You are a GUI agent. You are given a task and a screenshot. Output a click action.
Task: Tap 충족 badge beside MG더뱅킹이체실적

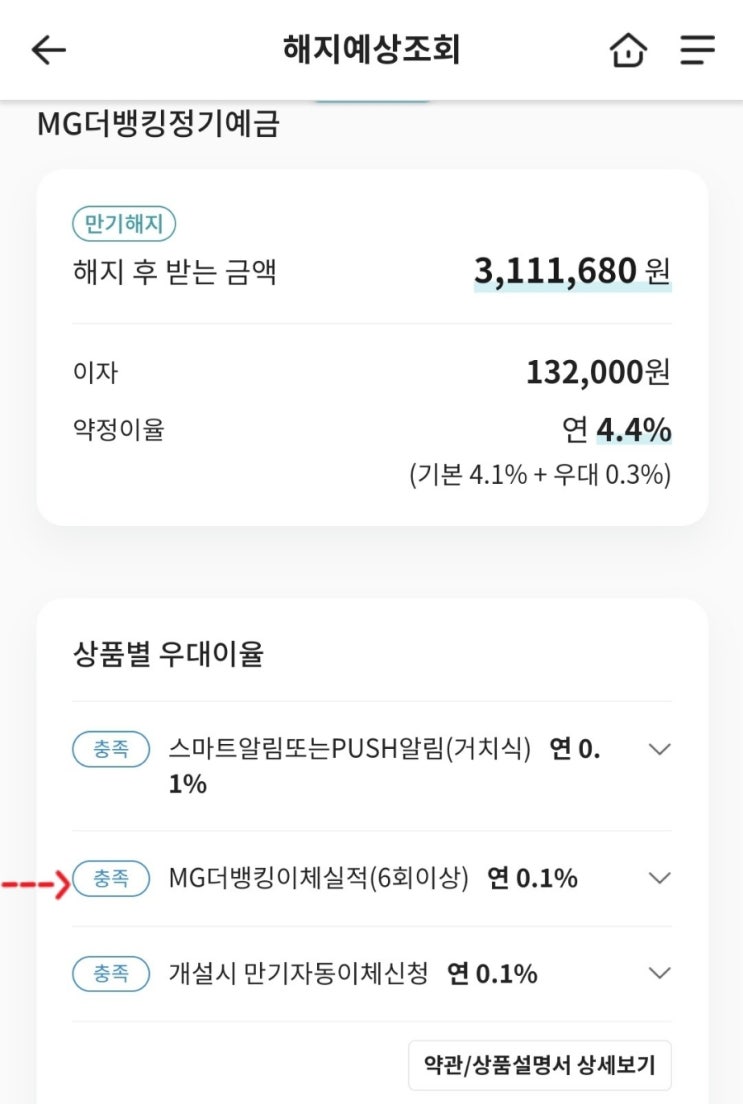coord(111,879)
